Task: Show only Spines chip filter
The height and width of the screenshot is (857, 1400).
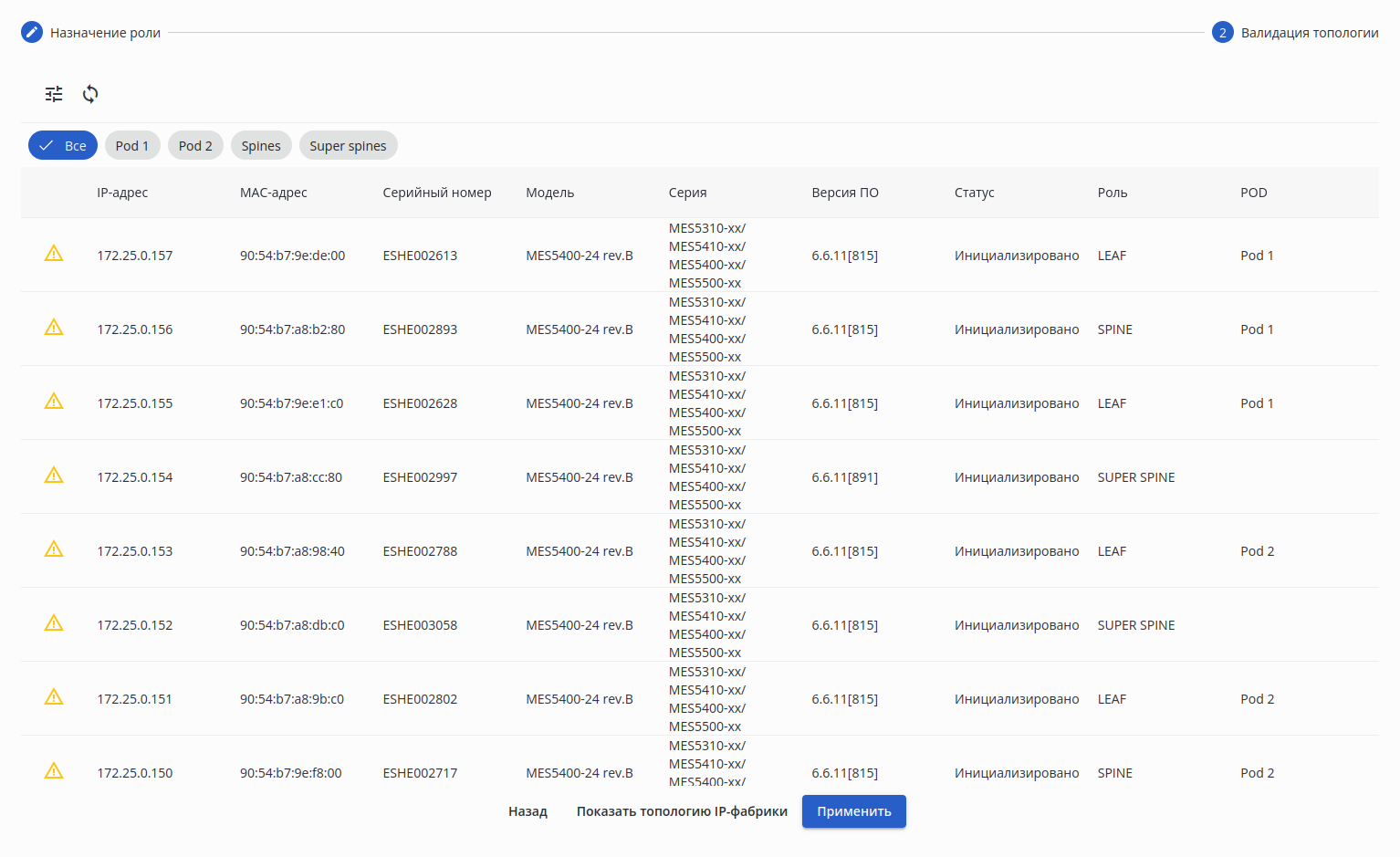Action: click(x=261, y=146)
